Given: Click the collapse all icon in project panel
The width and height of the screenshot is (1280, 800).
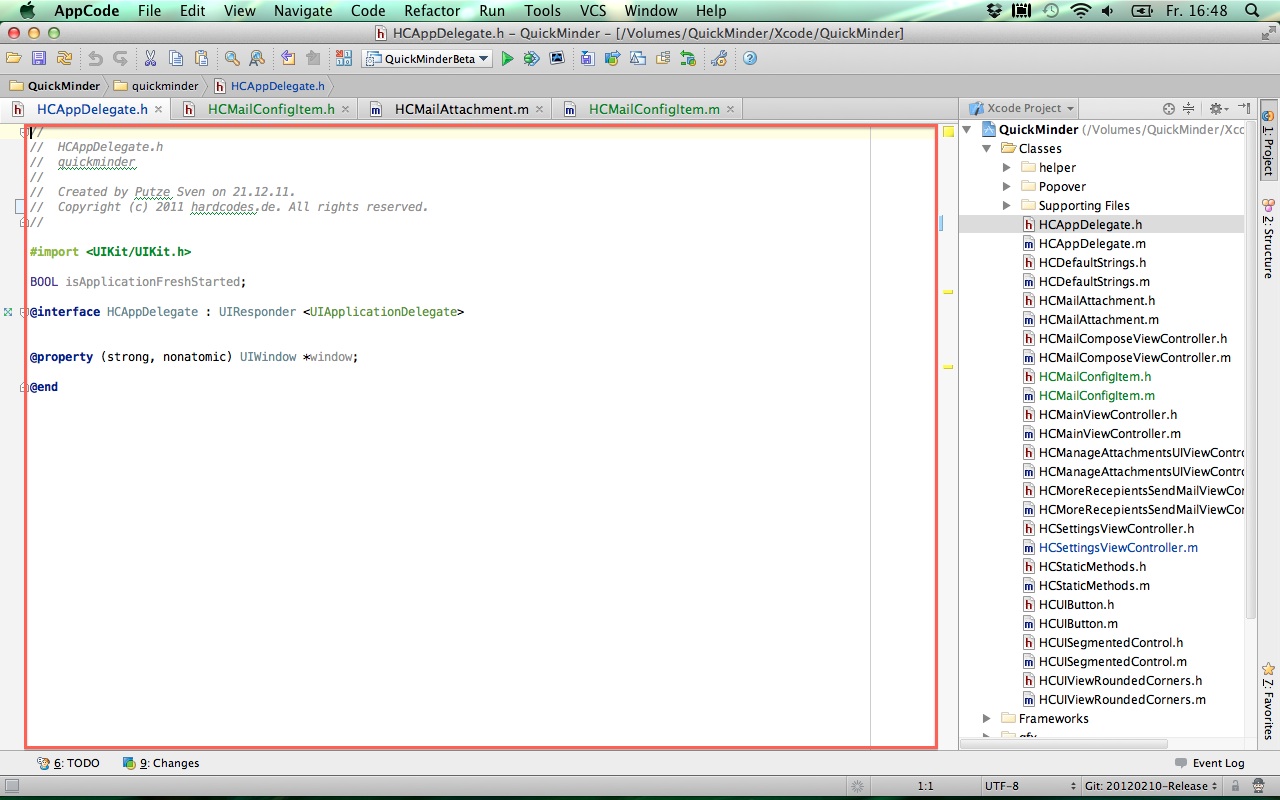Looking at the screenshot, I should coord(1189,108).
